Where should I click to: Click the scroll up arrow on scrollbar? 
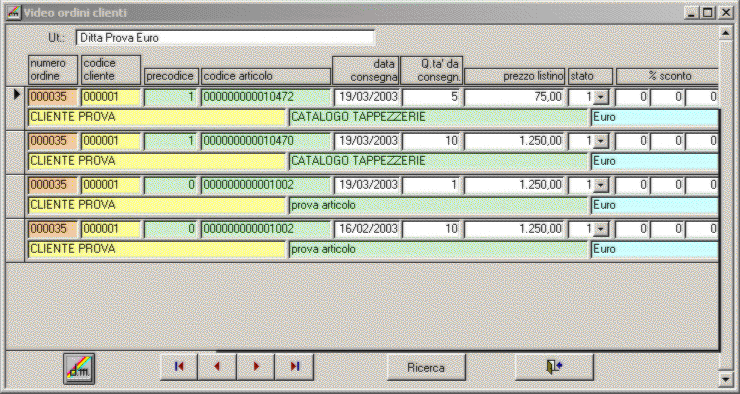pos(725,33)
